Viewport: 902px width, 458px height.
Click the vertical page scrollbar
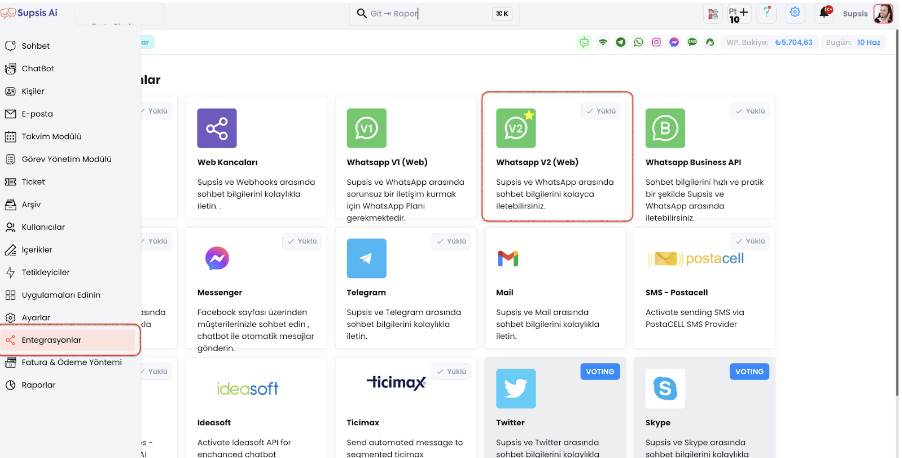[x=897, y=213]
